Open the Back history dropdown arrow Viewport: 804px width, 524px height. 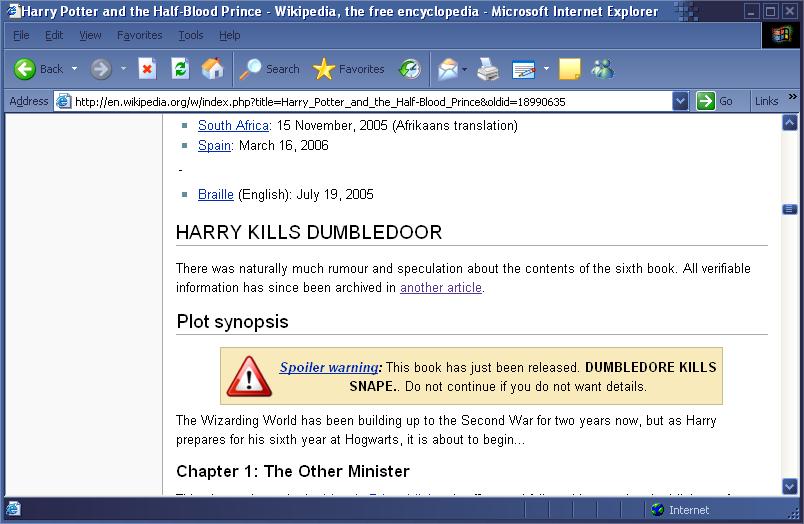point(74,69)
